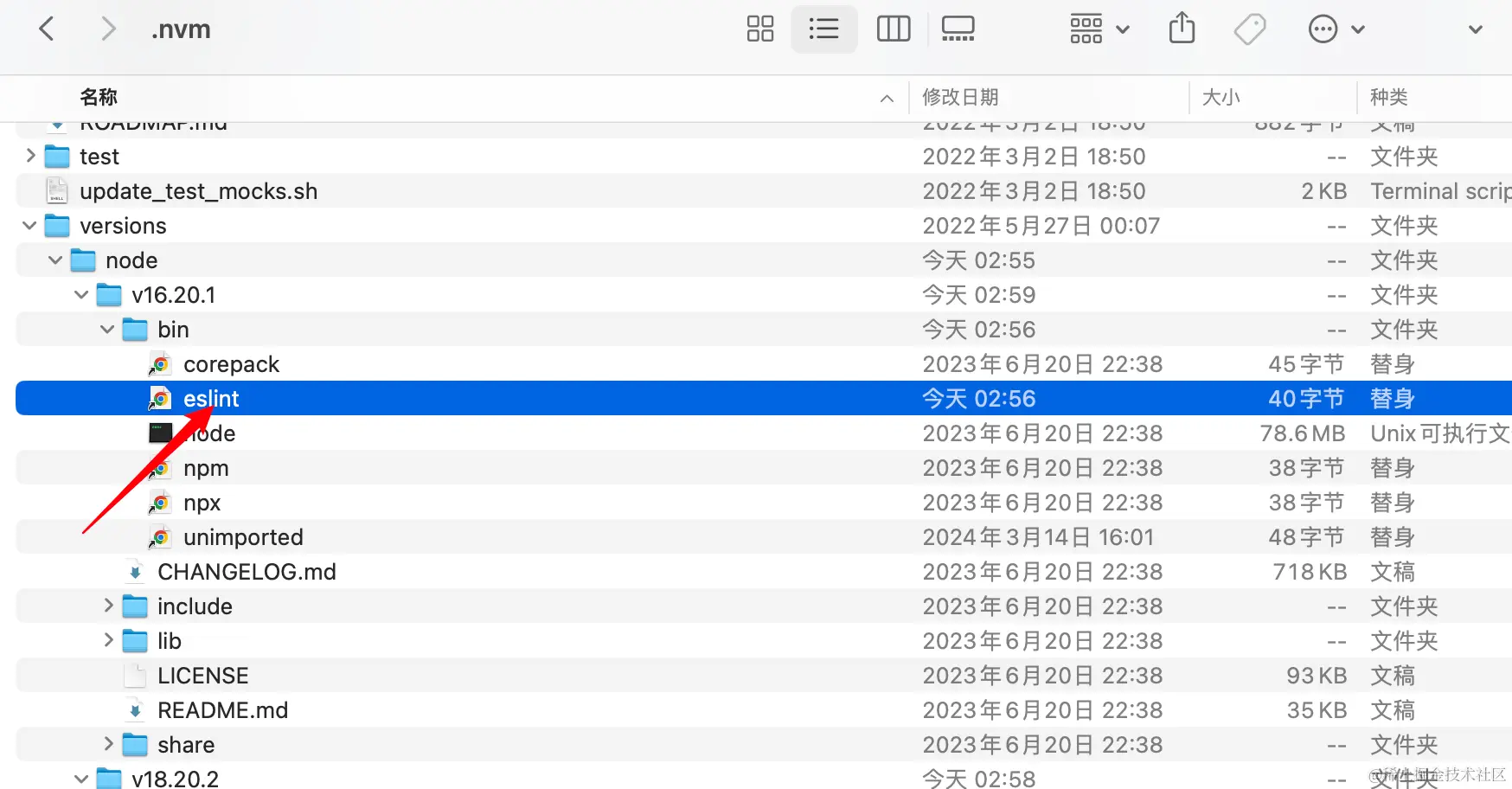Collapse the v16.20.1 folder

(x=81, y=294)
